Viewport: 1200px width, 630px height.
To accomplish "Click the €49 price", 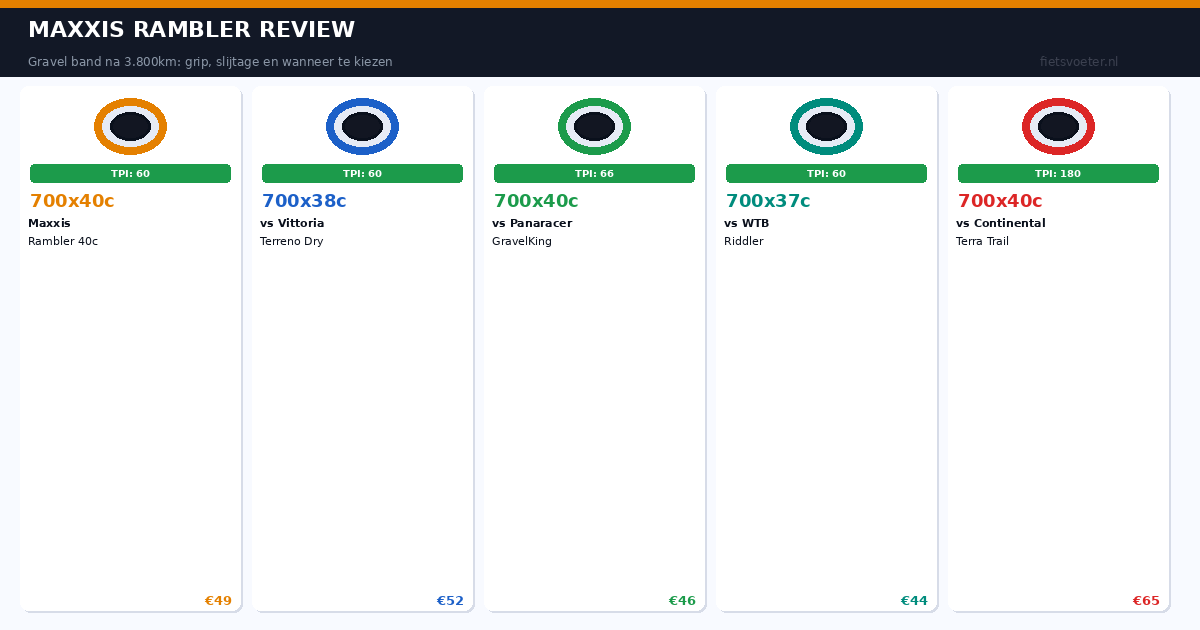I will (x=218, y=601).
